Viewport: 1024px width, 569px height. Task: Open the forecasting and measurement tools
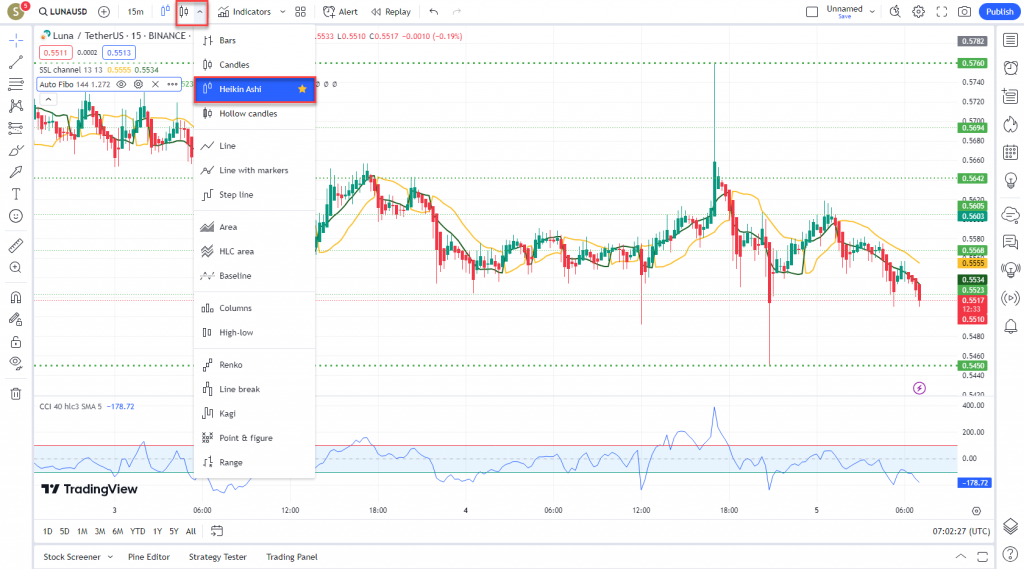16,128
